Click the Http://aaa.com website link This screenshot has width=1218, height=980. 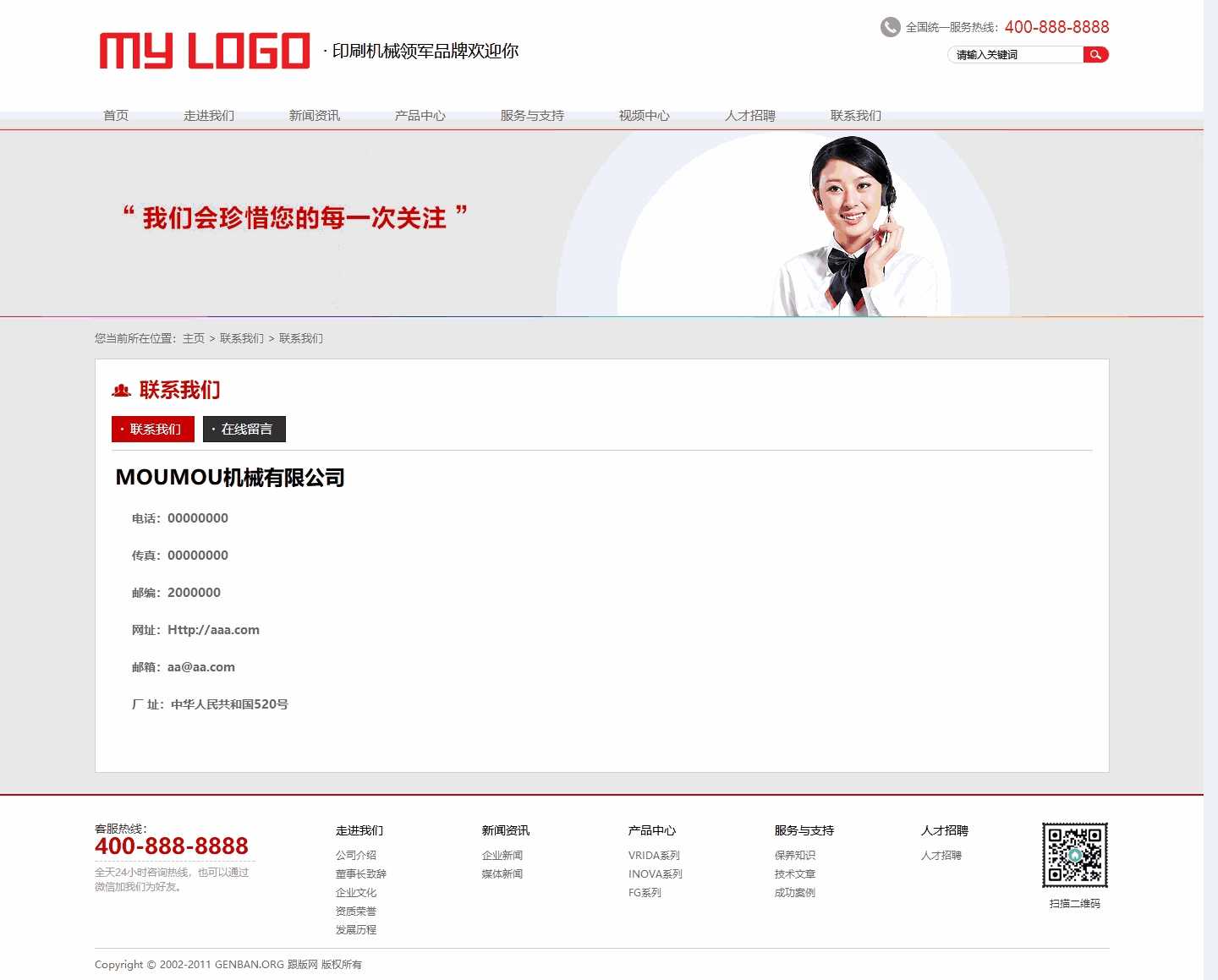[213, 629]
